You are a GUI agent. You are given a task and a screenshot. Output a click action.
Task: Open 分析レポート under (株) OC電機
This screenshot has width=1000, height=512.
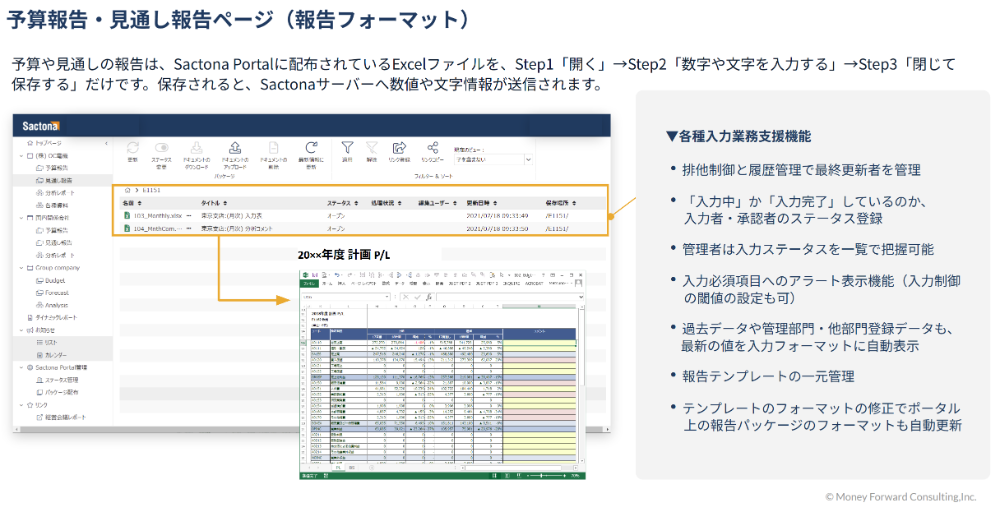pyautogui.click(x=59, y=193)
